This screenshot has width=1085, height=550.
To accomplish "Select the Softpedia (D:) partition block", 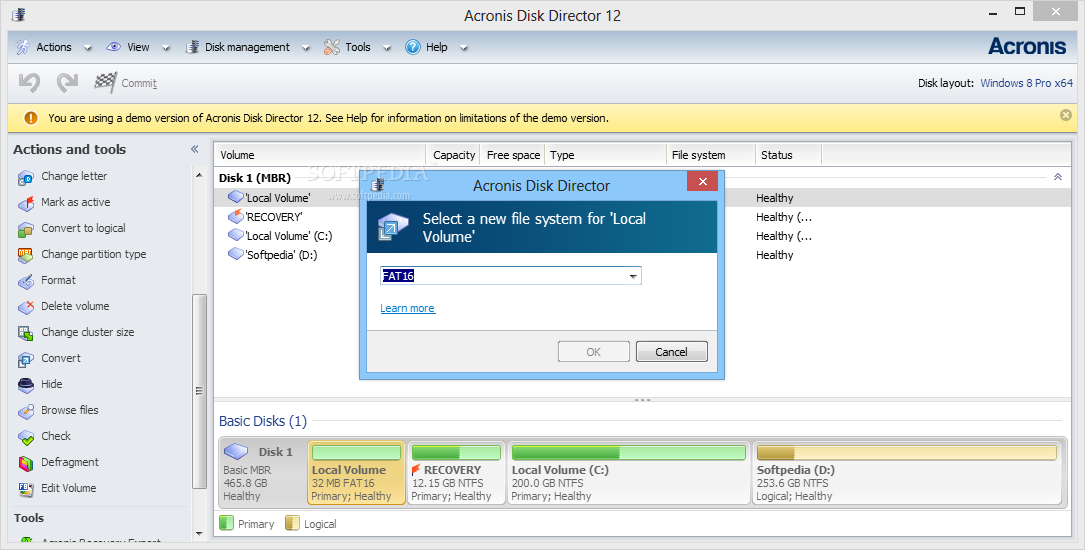I will click(906, 473).
